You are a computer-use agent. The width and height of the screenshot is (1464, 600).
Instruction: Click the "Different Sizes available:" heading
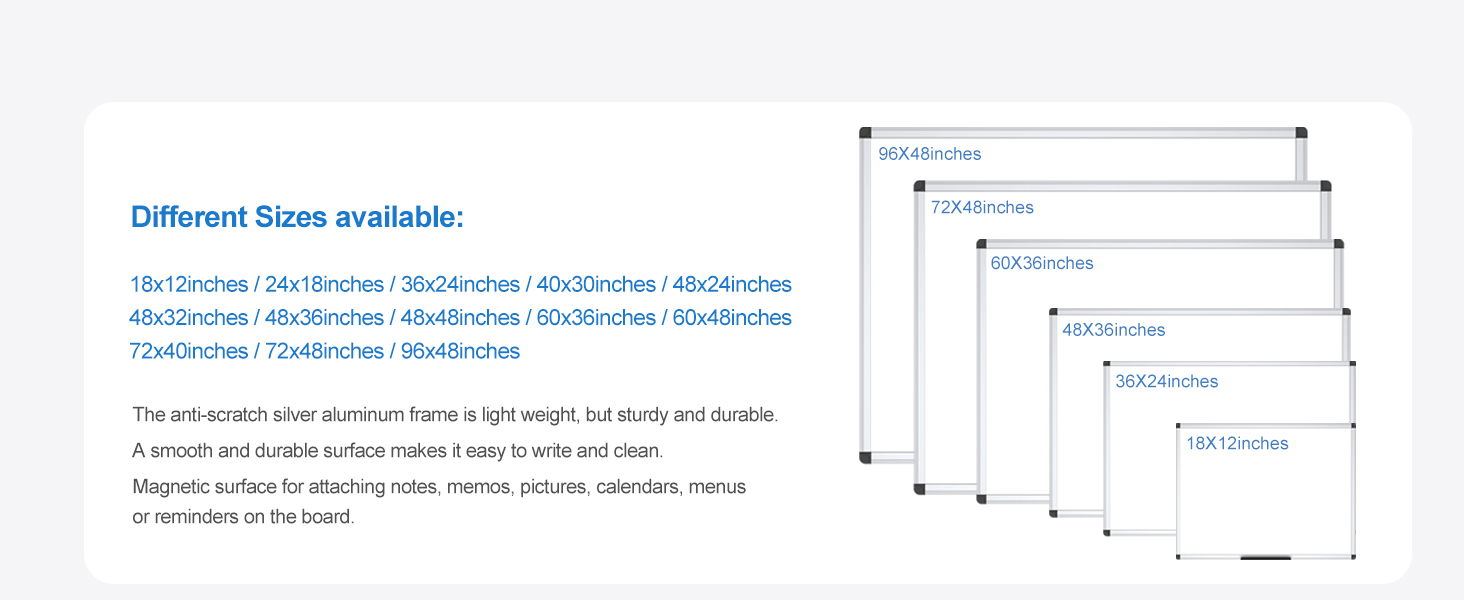pos(297,217)
